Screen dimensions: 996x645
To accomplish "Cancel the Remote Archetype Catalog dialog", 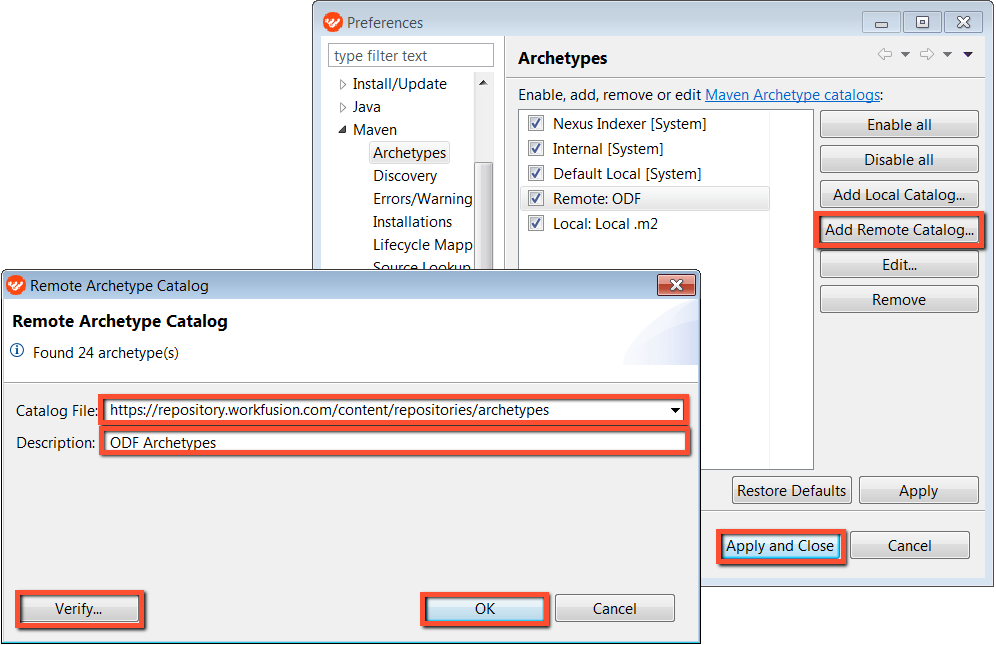I will (x=614, y=609).
